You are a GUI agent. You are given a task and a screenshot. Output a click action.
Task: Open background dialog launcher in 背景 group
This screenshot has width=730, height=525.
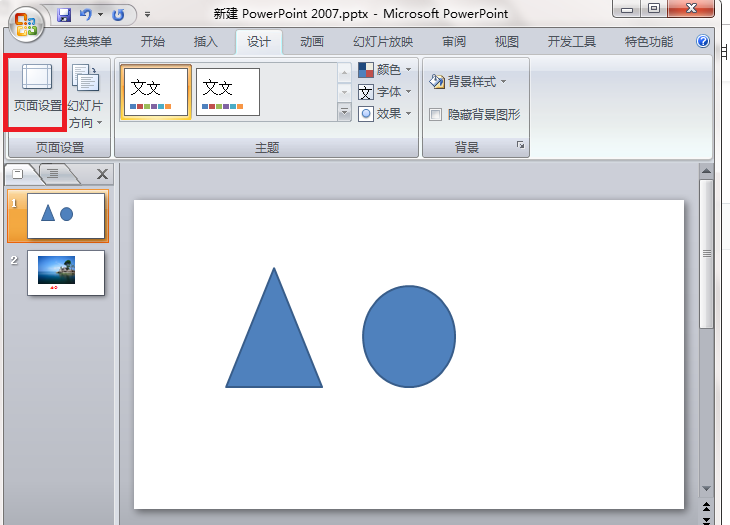click(x=520, y=145)
